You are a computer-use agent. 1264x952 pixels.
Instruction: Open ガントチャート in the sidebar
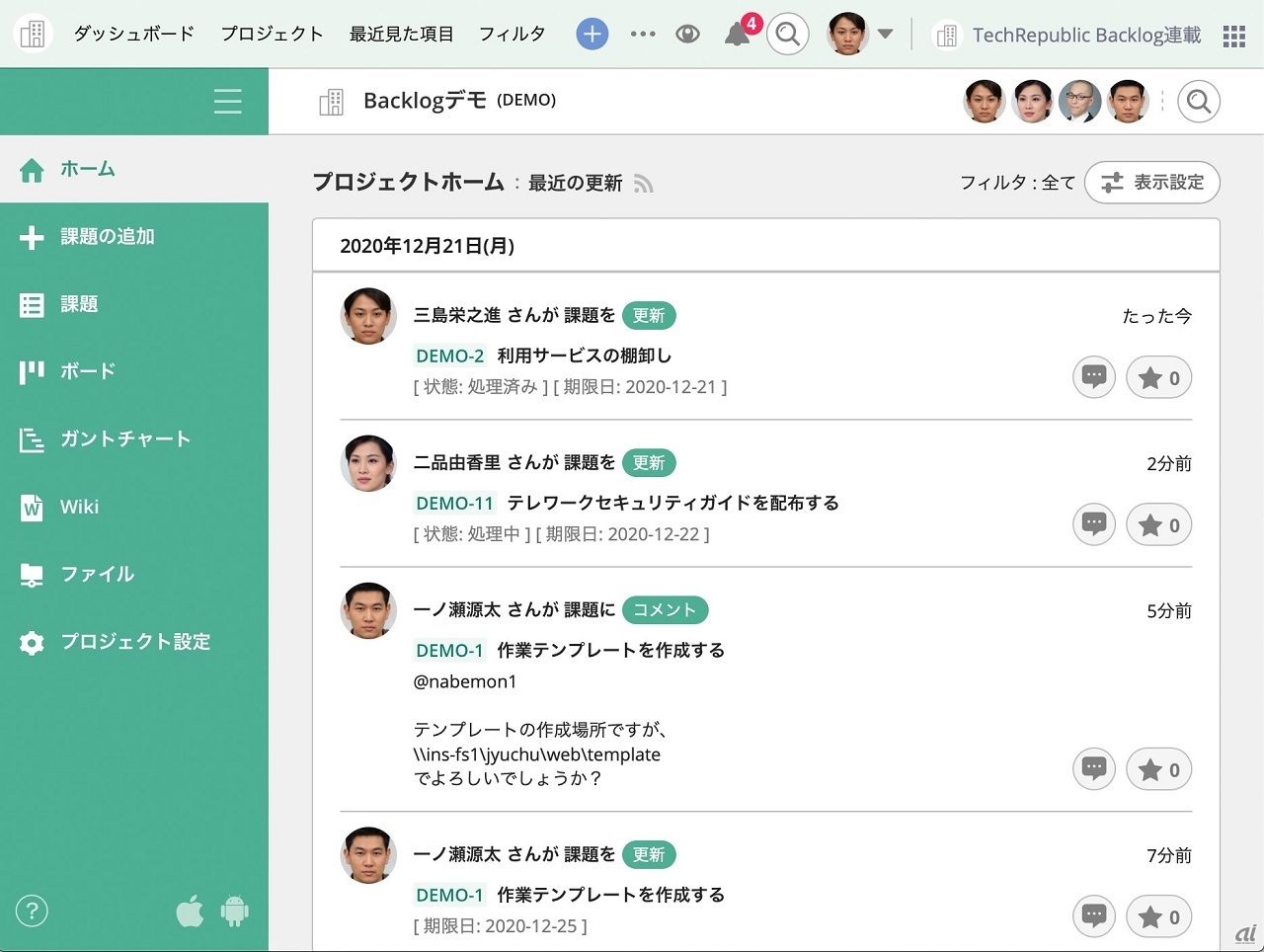click(x=134, y=438)
